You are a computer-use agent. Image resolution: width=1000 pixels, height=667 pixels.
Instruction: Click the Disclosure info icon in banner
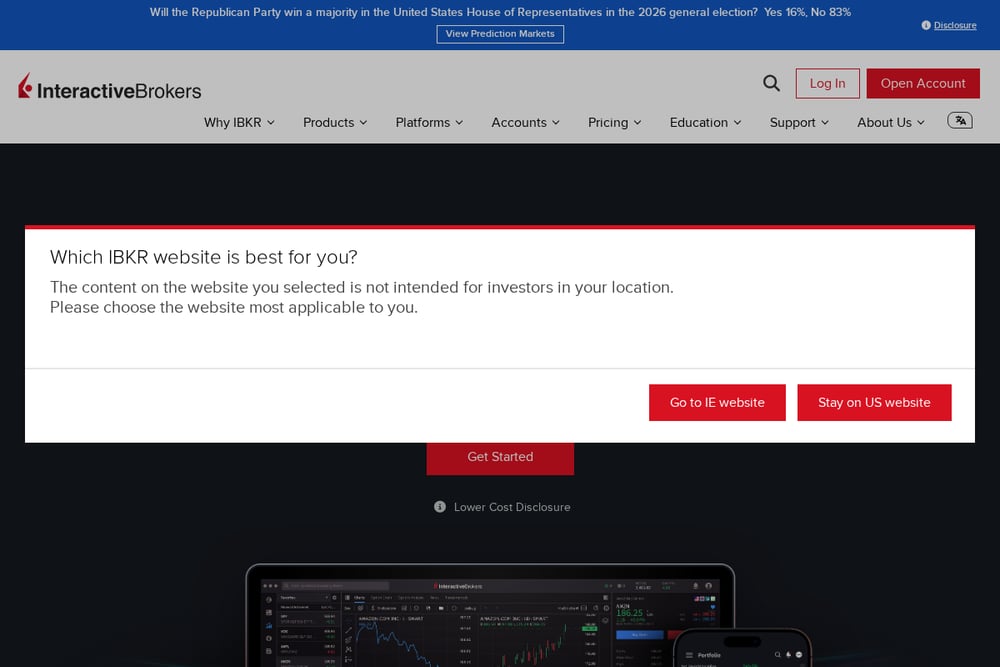click(926, 26)
